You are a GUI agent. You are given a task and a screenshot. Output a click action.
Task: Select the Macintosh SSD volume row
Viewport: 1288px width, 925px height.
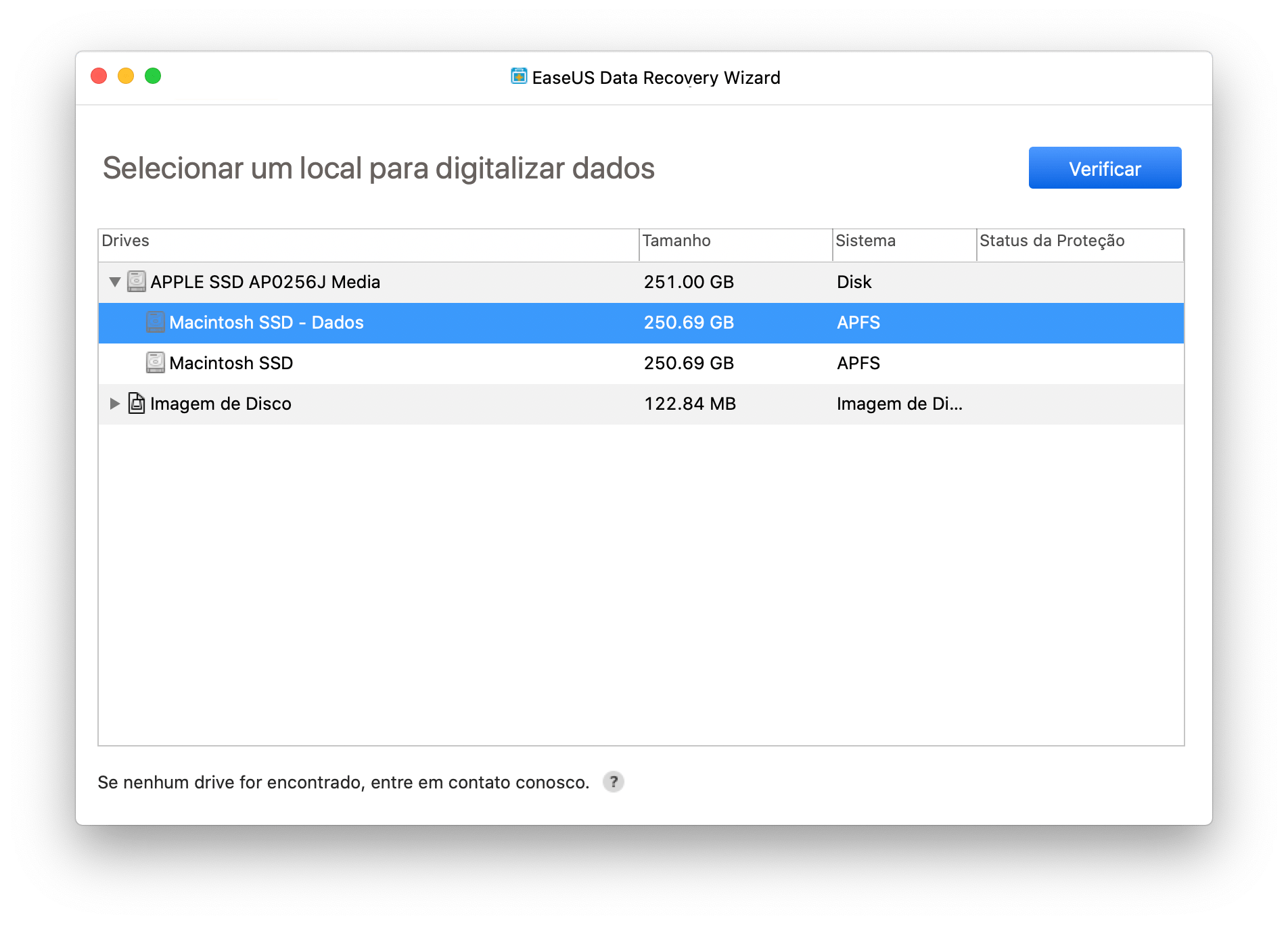tap(641, 363)
